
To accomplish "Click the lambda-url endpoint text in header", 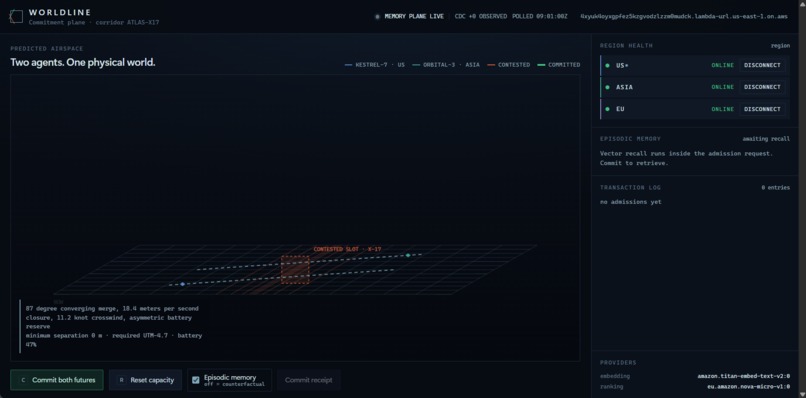I will [684, 16].
